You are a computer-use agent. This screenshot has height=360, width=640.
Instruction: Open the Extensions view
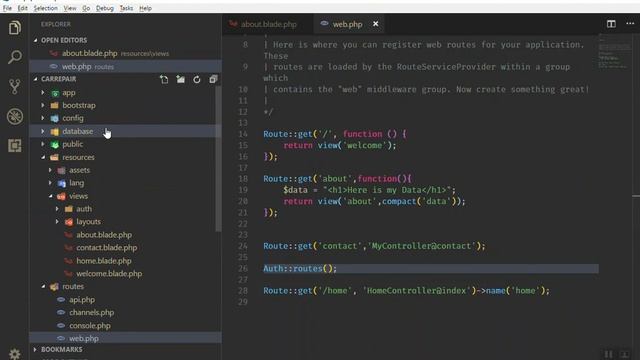point(15,145)
